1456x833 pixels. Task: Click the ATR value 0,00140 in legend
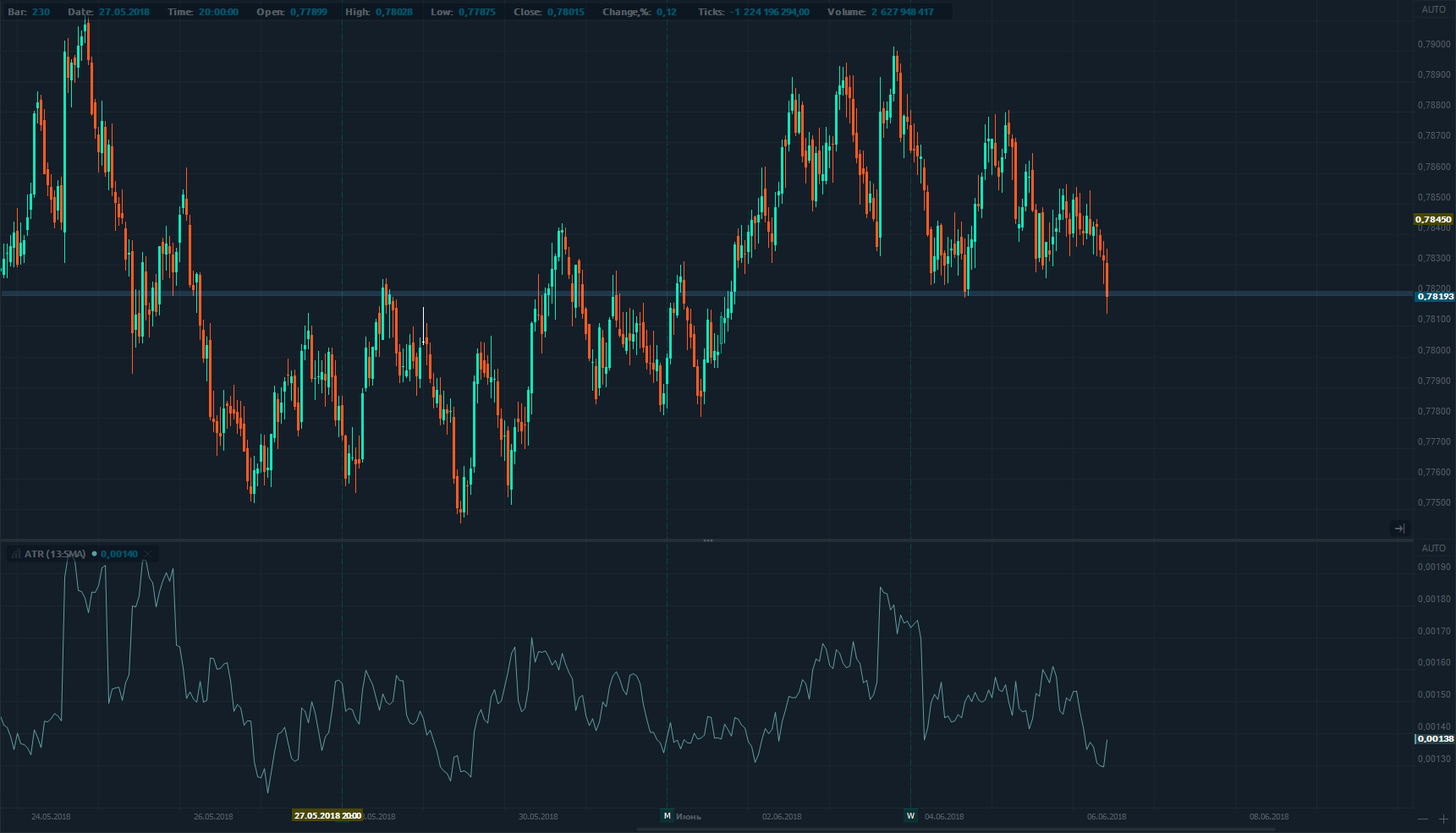tap(119, 555)
